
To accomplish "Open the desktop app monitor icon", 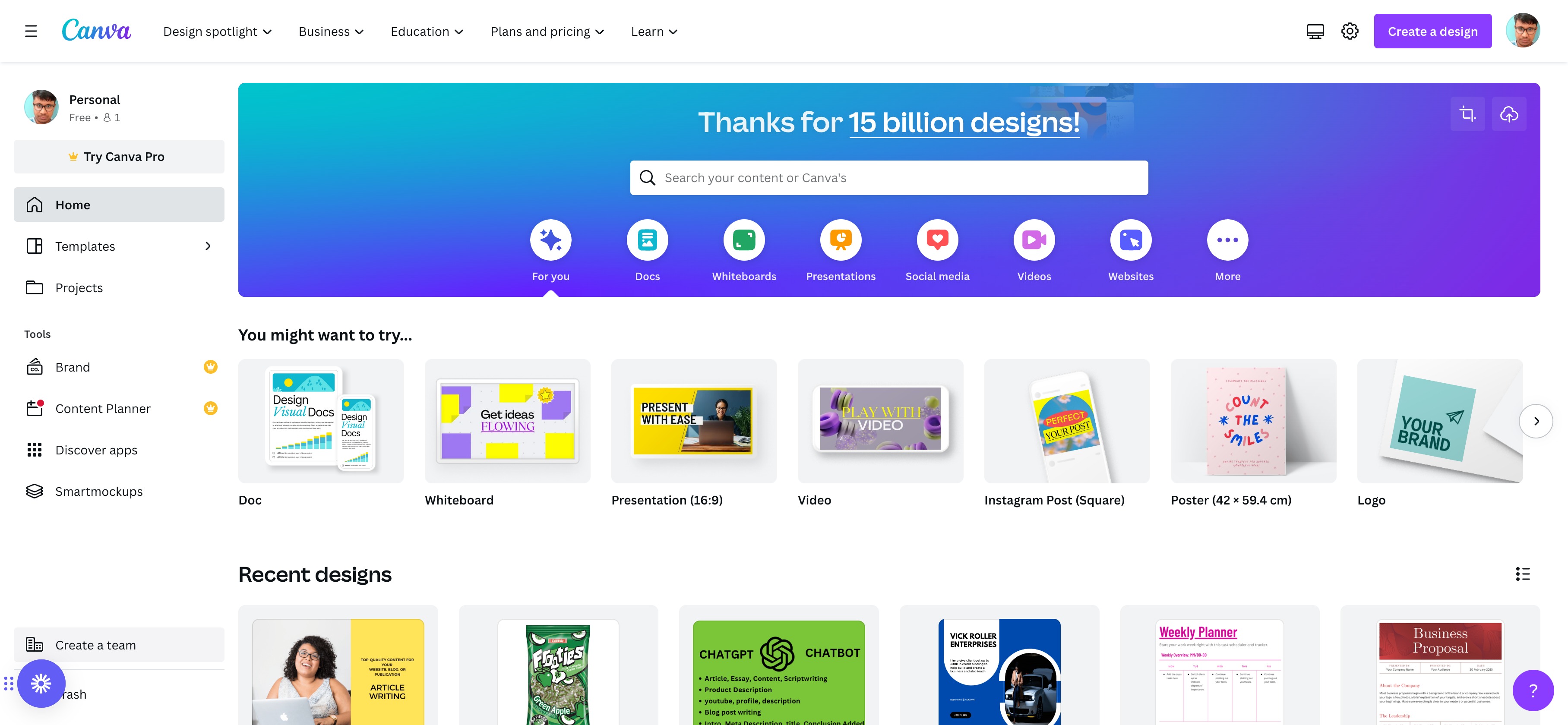I will (1315, 31).
